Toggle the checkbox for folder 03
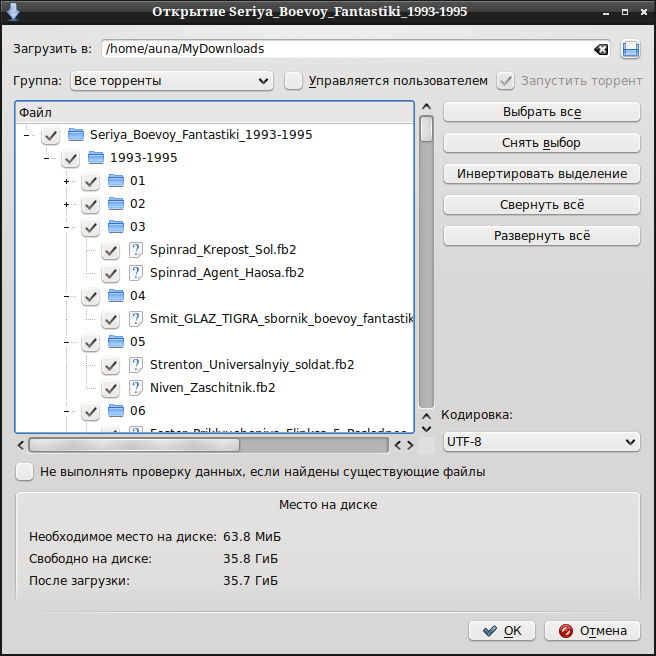This screenshot has width=656, height=656. [90, 228]
